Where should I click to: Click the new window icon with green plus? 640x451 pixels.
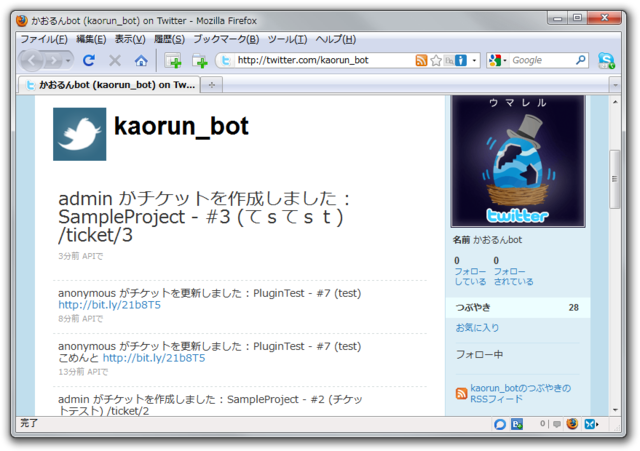tap(173, 61)
